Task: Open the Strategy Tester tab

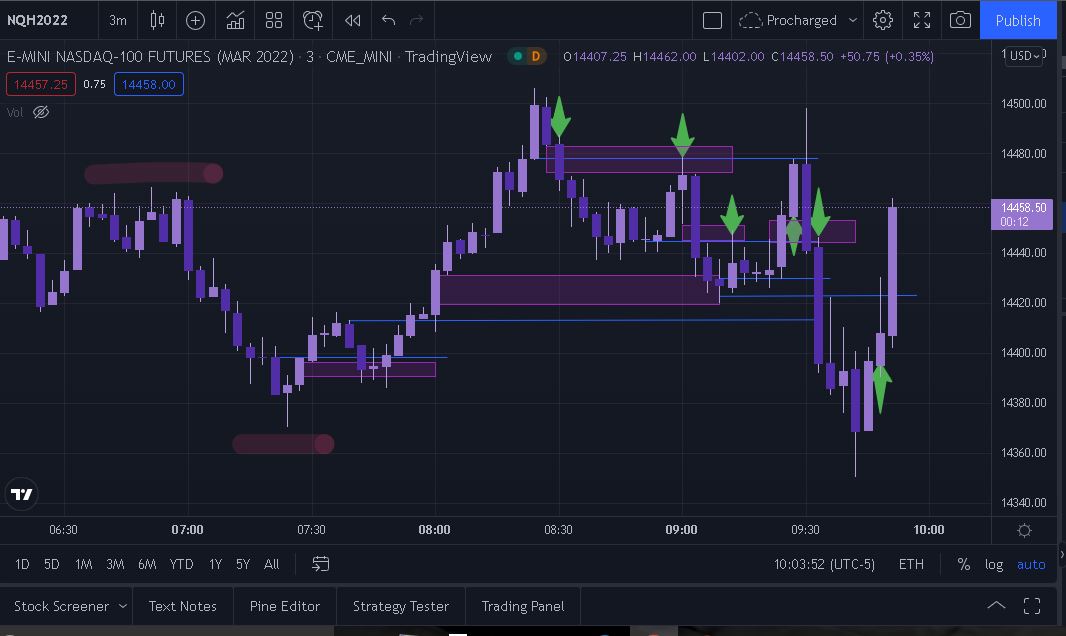Action: pyautogui.click(x=400, y=606)
